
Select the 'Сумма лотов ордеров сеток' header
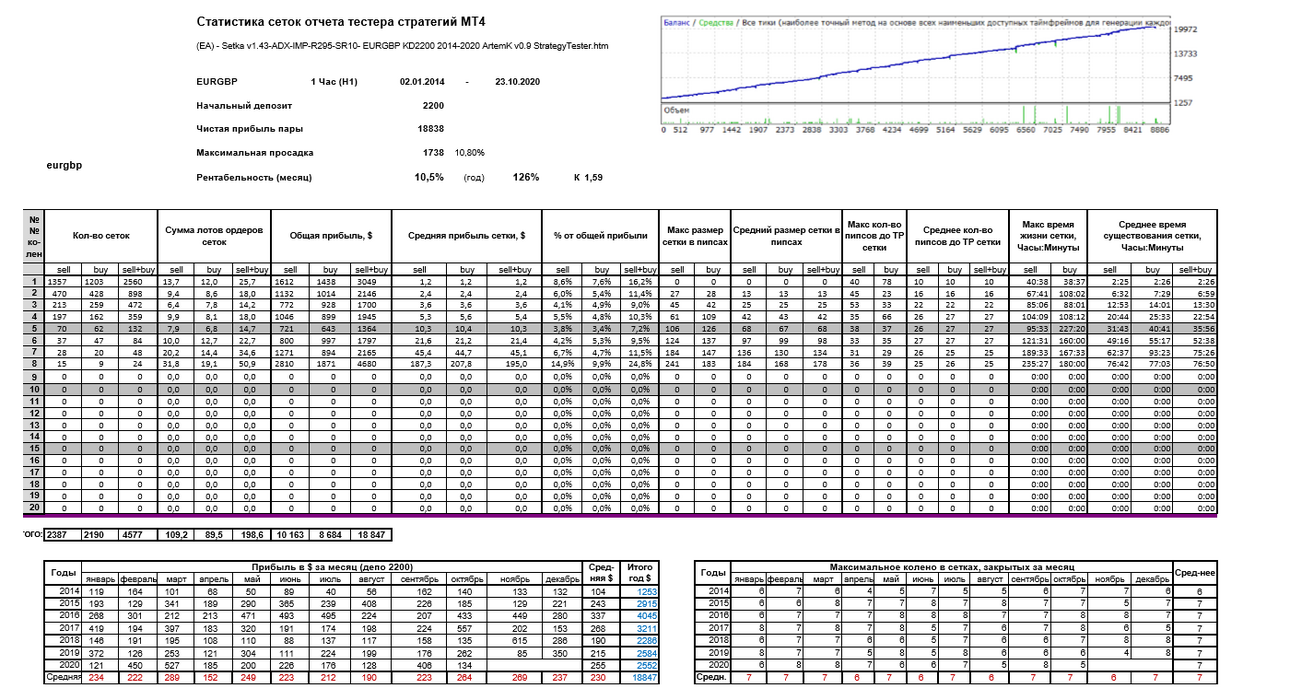[x=216, y=236]
